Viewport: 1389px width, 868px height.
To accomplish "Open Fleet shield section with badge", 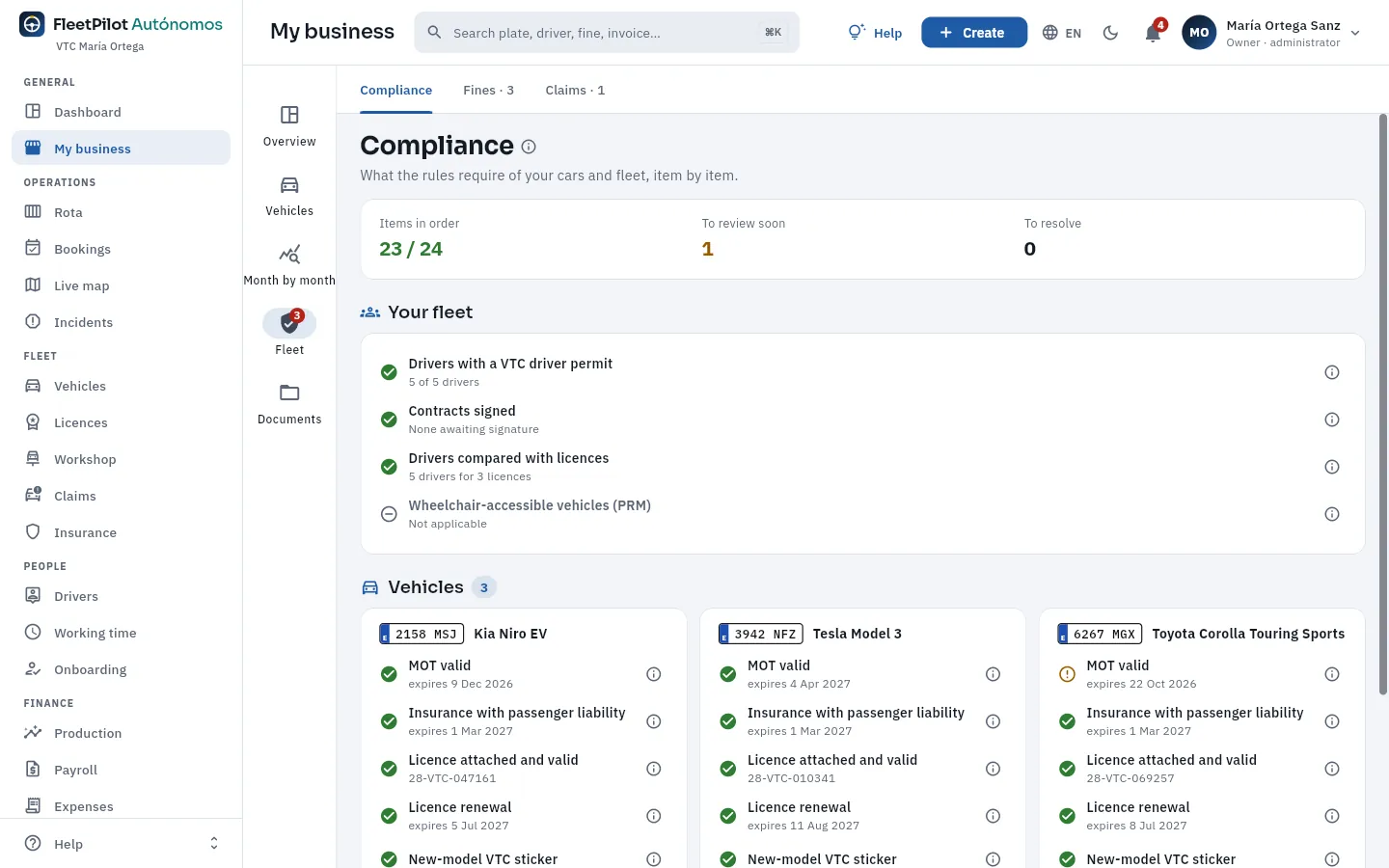I will pyautogui.click(x=289, y=333).
